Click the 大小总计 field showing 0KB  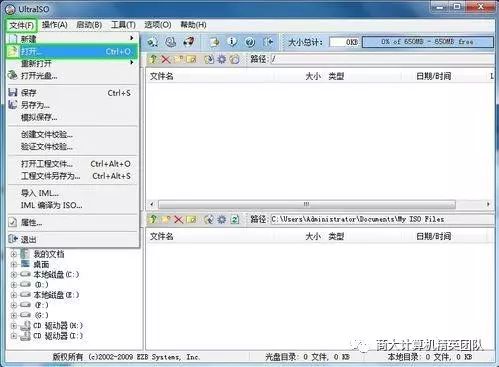tap(344, 42)
